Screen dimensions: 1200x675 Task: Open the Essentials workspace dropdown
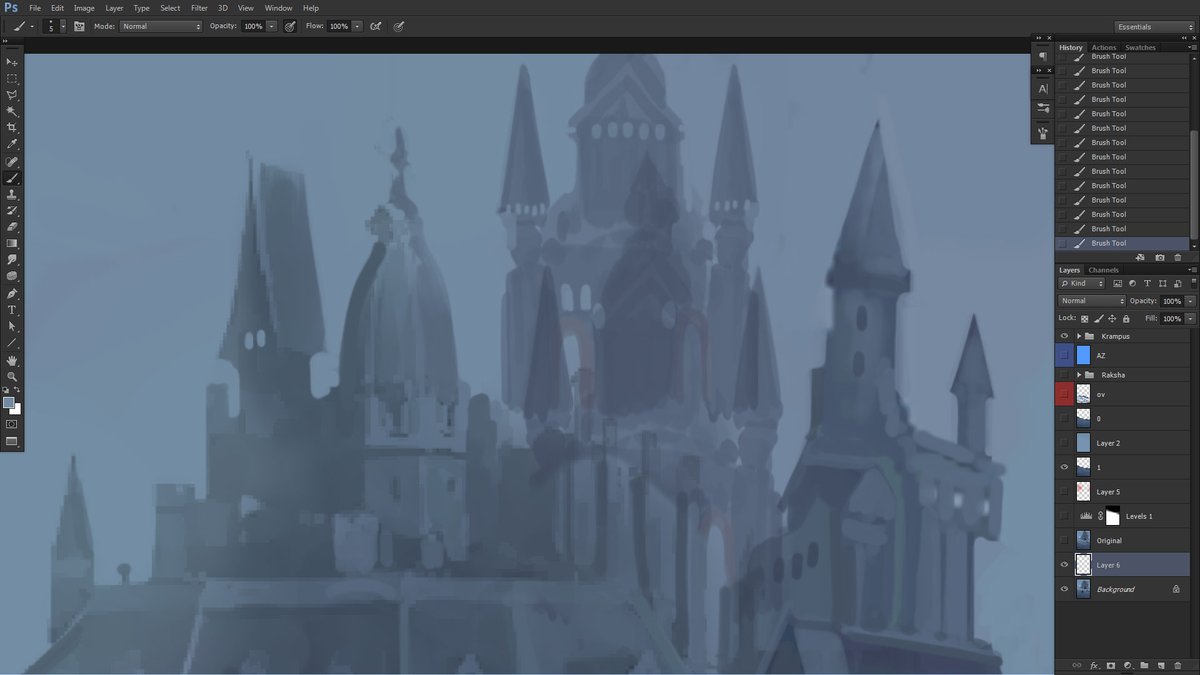[x=1154, y=27]
